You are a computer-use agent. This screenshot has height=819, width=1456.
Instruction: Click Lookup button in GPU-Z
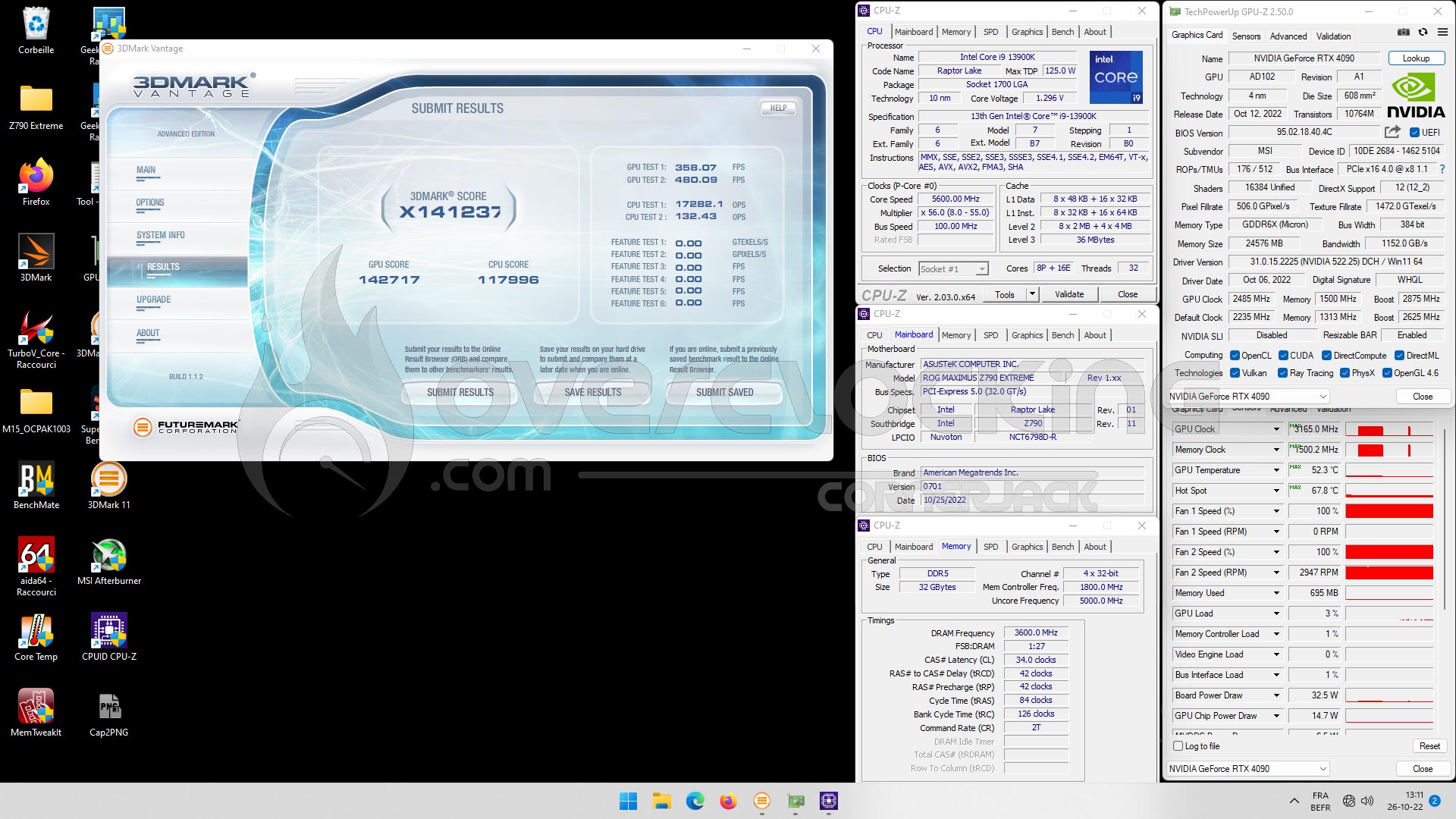pyautogui.click(x=1416, y=58)
